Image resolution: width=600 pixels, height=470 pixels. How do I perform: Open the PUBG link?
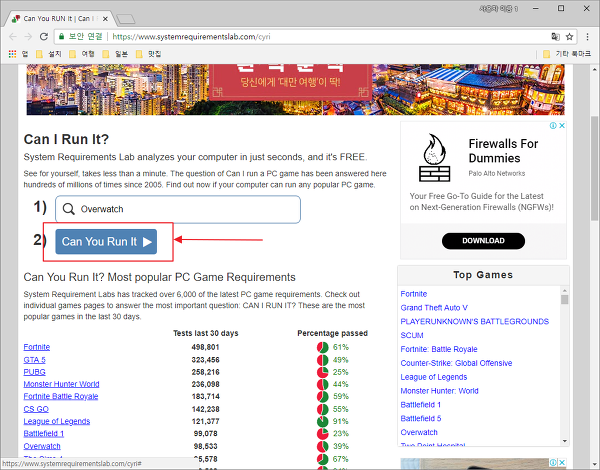[x=34, y=372]
